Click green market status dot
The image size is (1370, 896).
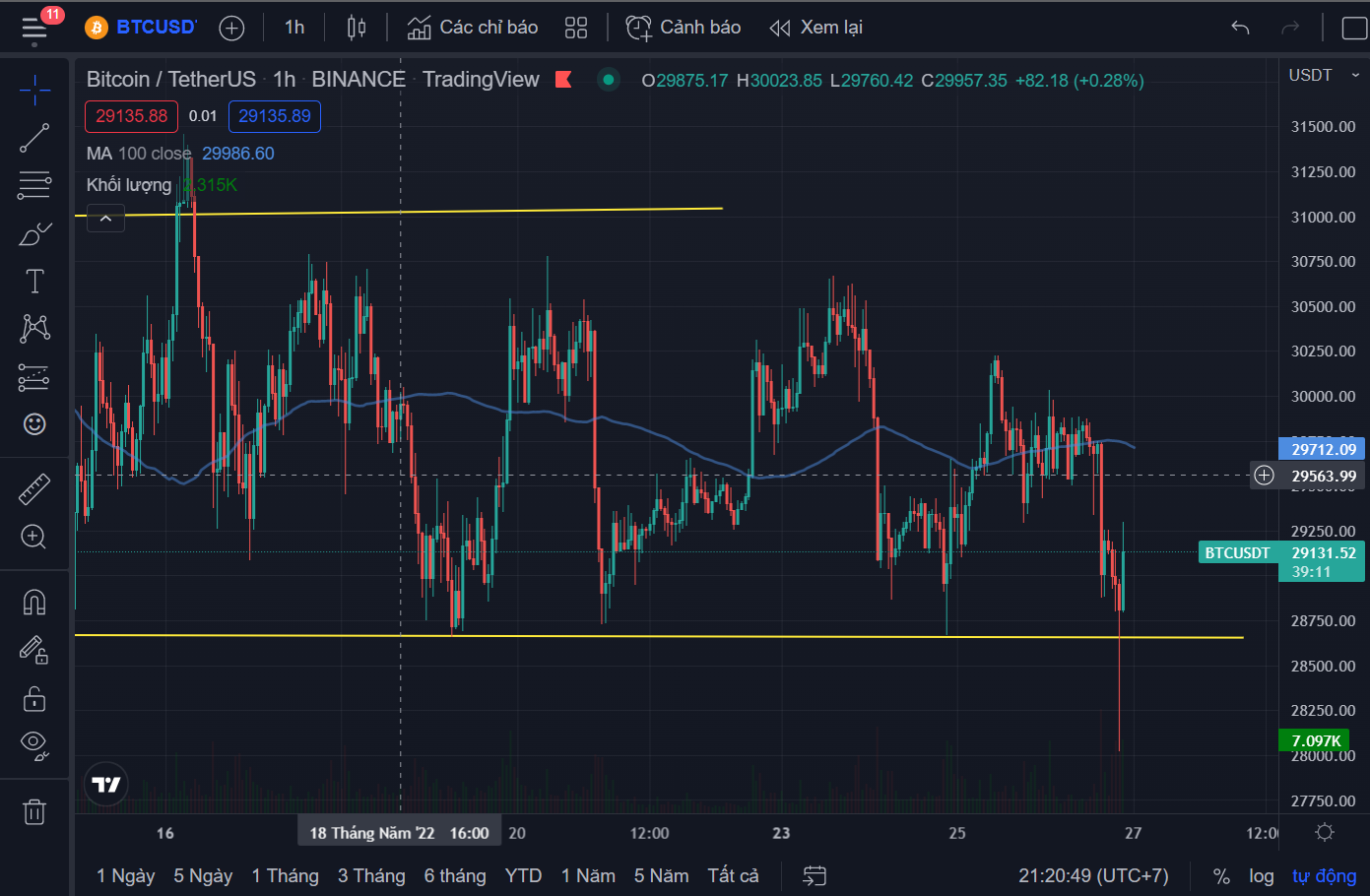point(609,80)
